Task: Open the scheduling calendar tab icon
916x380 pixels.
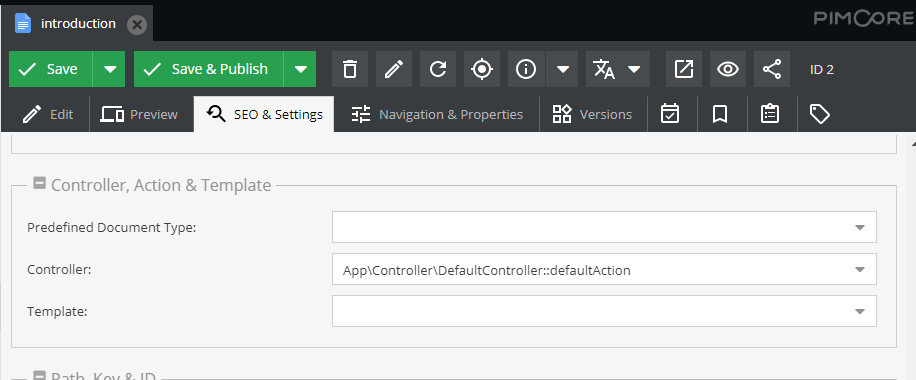Action: 670,114
